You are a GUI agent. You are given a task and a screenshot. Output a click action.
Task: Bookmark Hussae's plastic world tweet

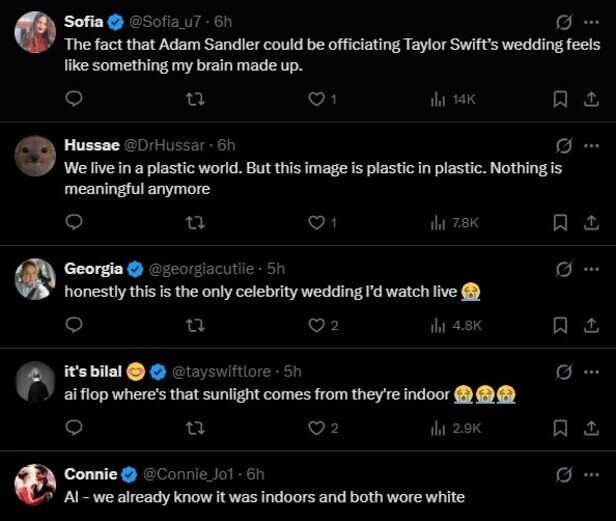click(560, 223)
